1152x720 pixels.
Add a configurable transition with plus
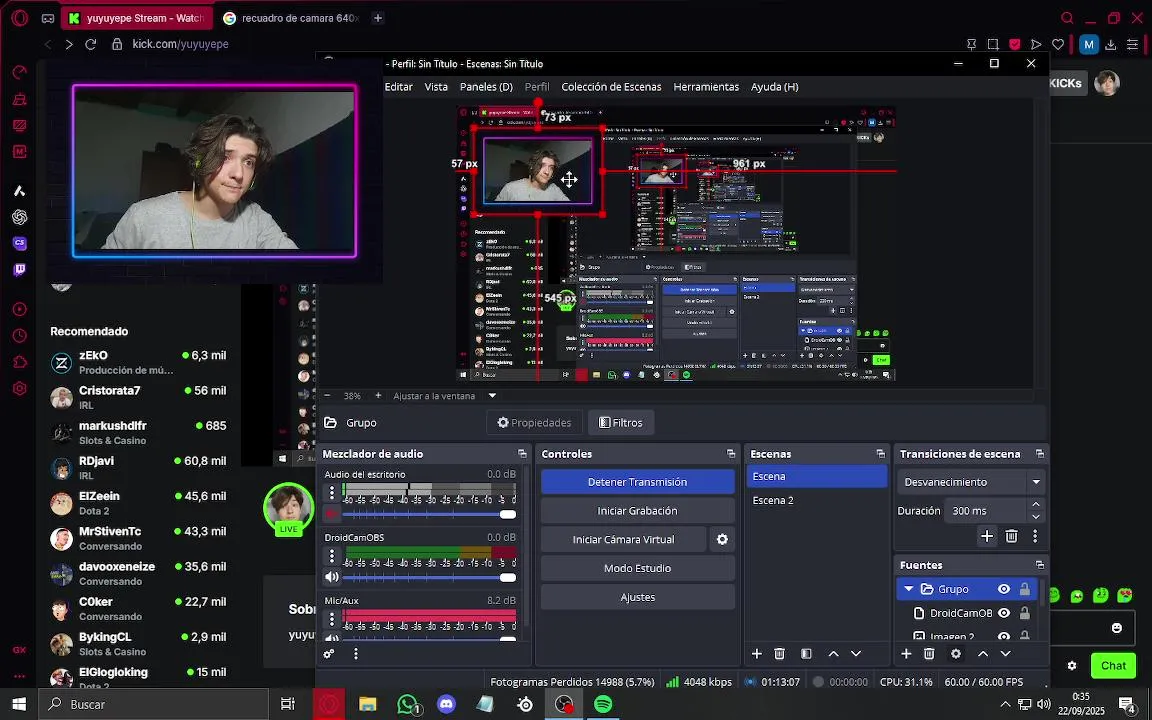(987, 536)
